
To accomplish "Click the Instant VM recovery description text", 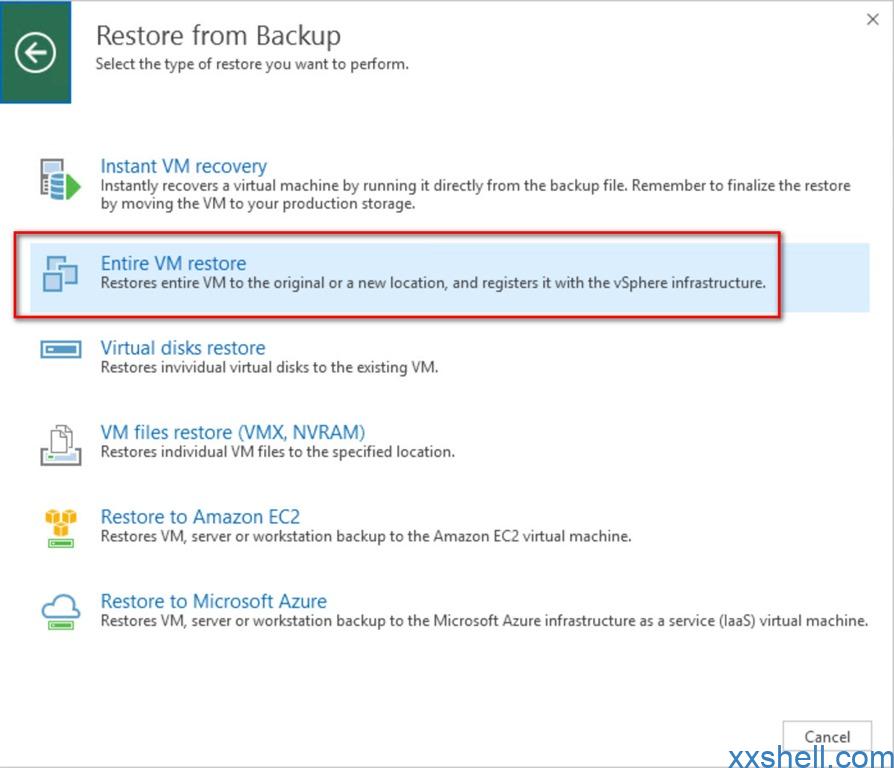I will (475, 194).
